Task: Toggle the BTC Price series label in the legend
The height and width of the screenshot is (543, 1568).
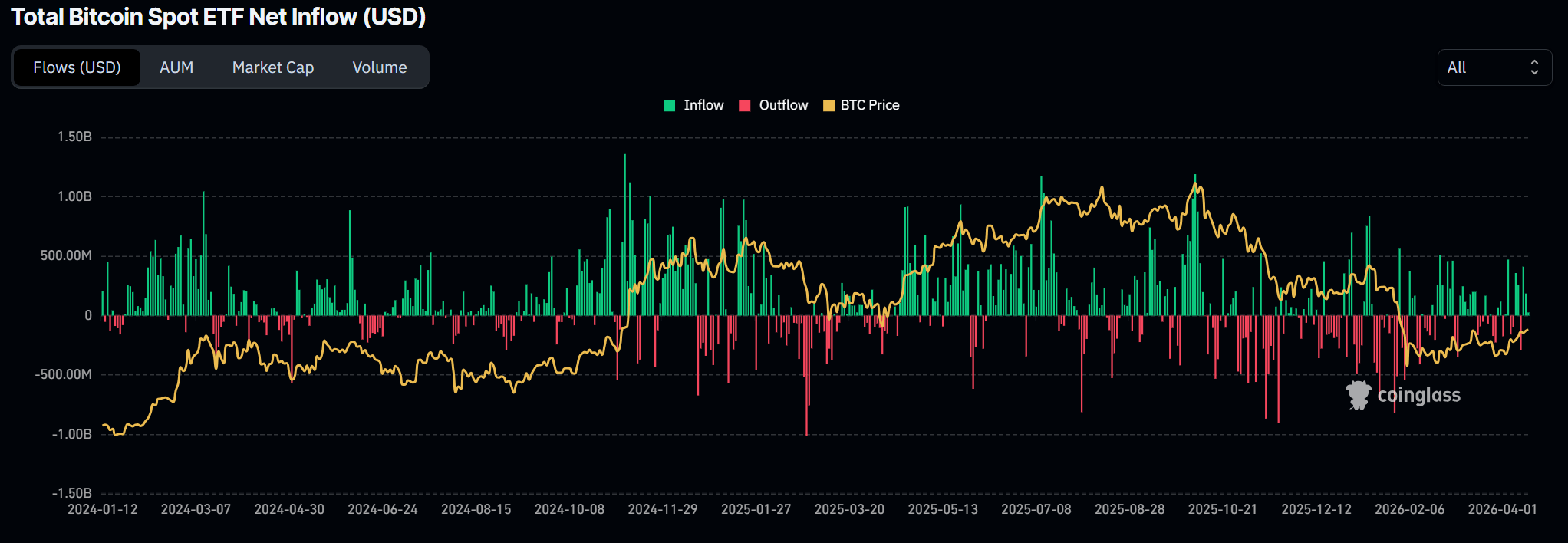Action: point(870,105)
